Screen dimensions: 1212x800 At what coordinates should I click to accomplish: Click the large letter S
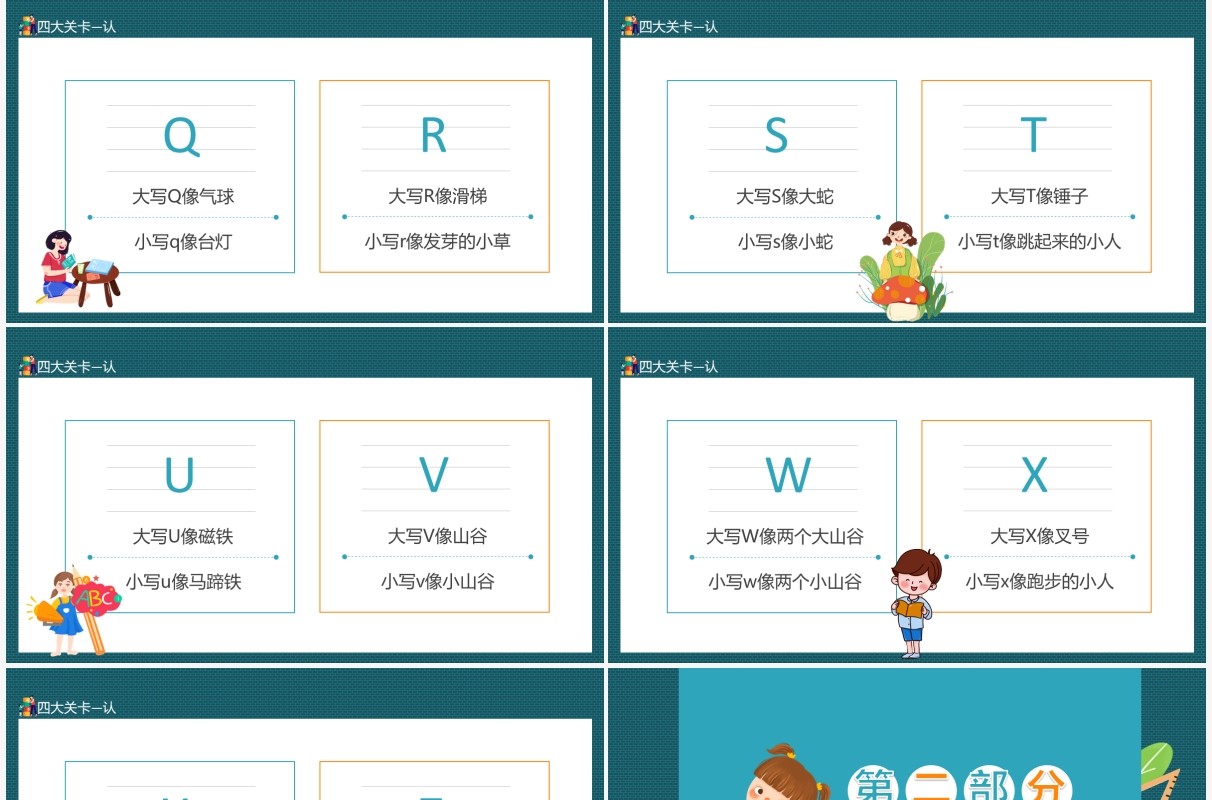(x=776, y=135)
